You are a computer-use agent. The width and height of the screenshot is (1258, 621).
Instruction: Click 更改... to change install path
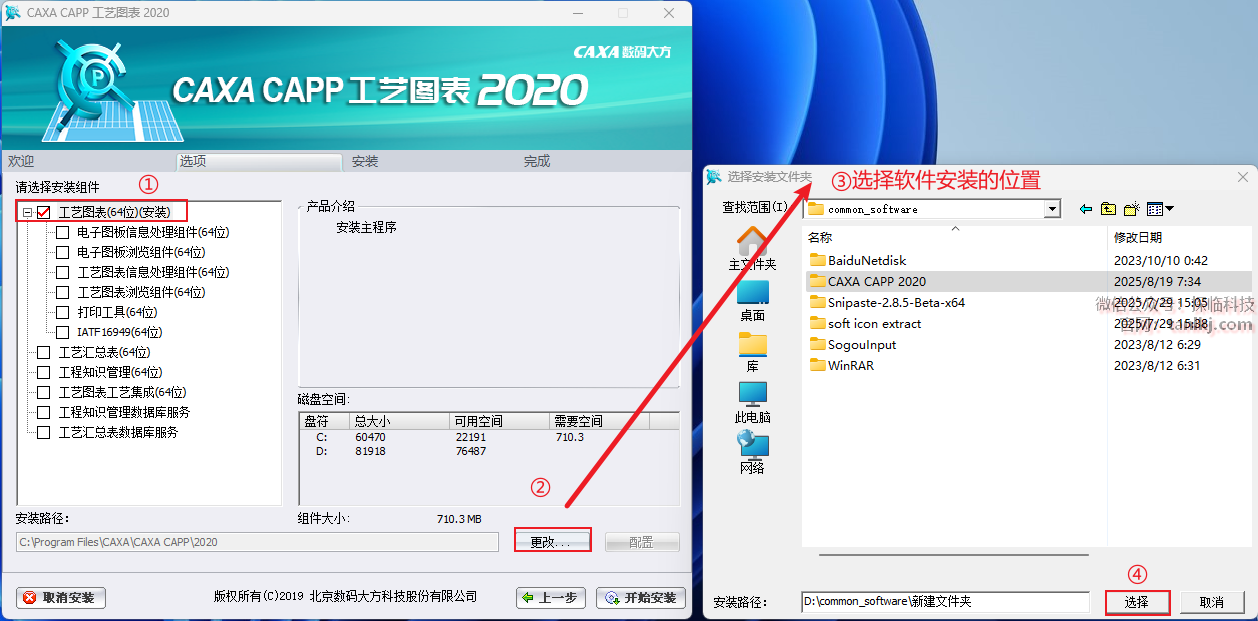pos(553,541)
